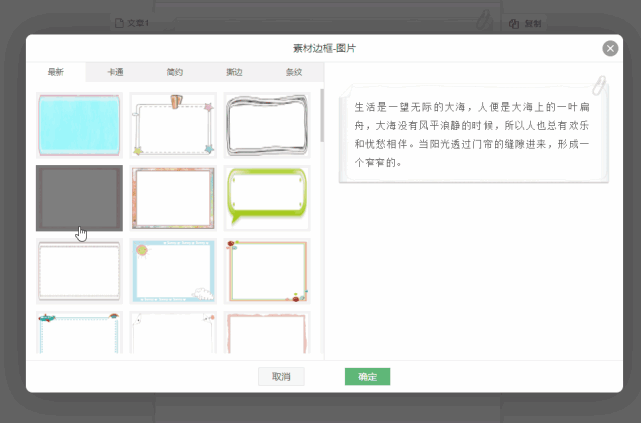Switch to the 撕边 tab

234,72
